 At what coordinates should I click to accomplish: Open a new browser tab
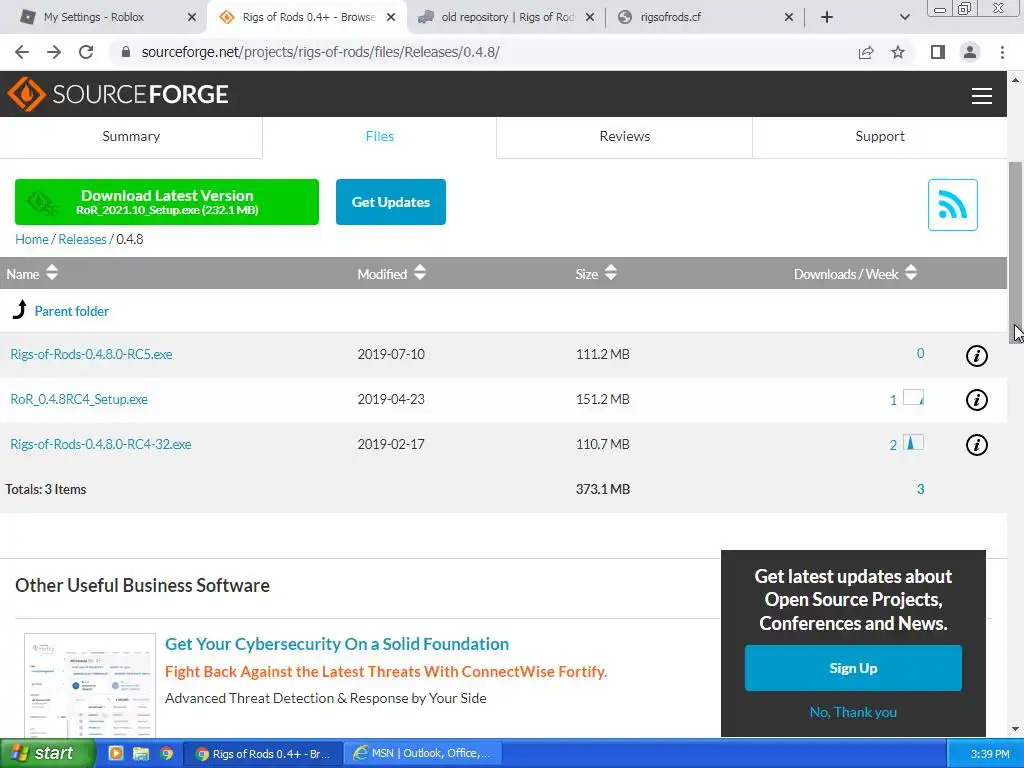pos(827,17)
